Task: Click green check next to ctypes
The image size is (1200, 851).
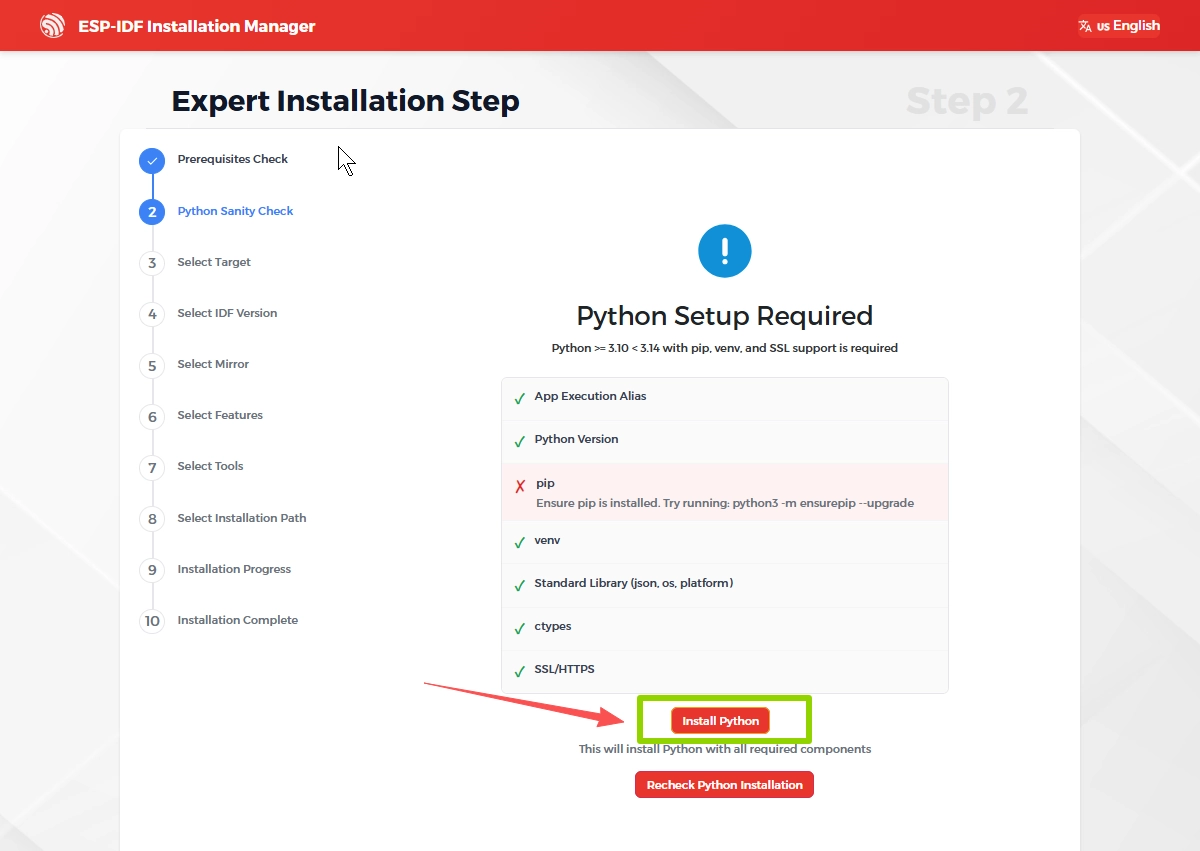Action: coord(520,629)
